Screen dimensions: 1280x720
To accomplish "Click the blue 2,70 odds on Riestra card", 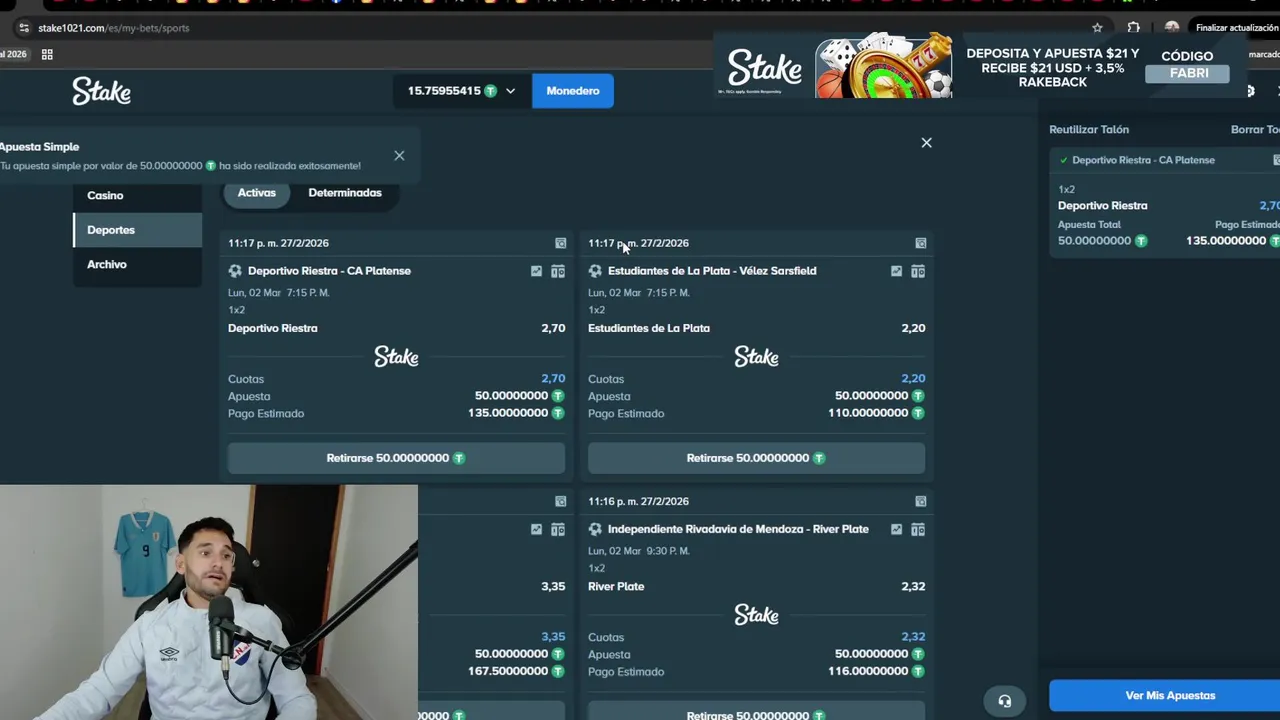I will click(553, 379).
